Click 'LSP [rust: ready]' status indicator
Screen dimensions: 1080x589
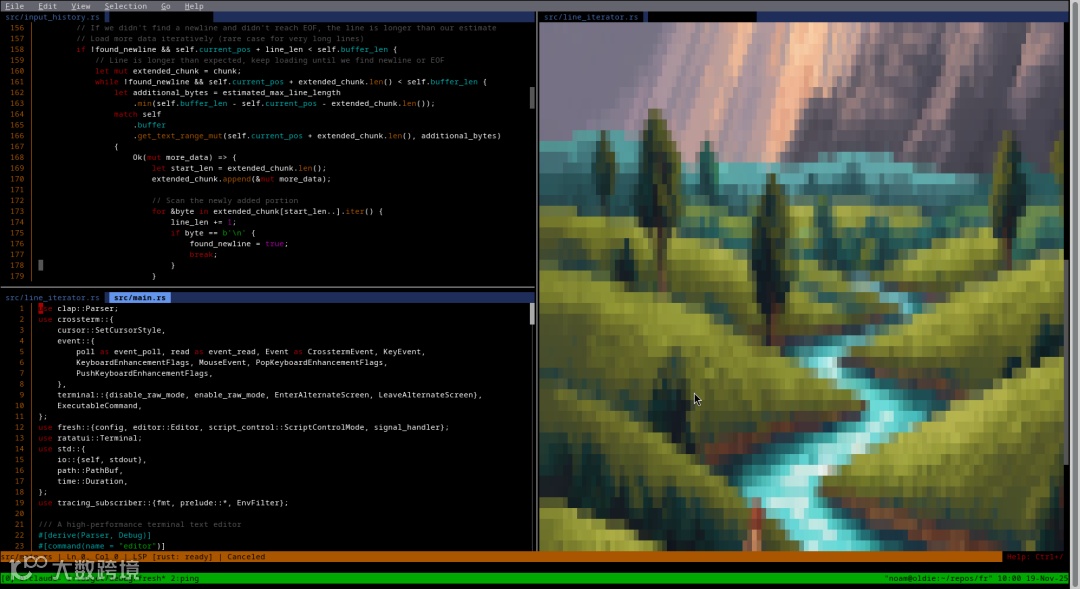173,557
